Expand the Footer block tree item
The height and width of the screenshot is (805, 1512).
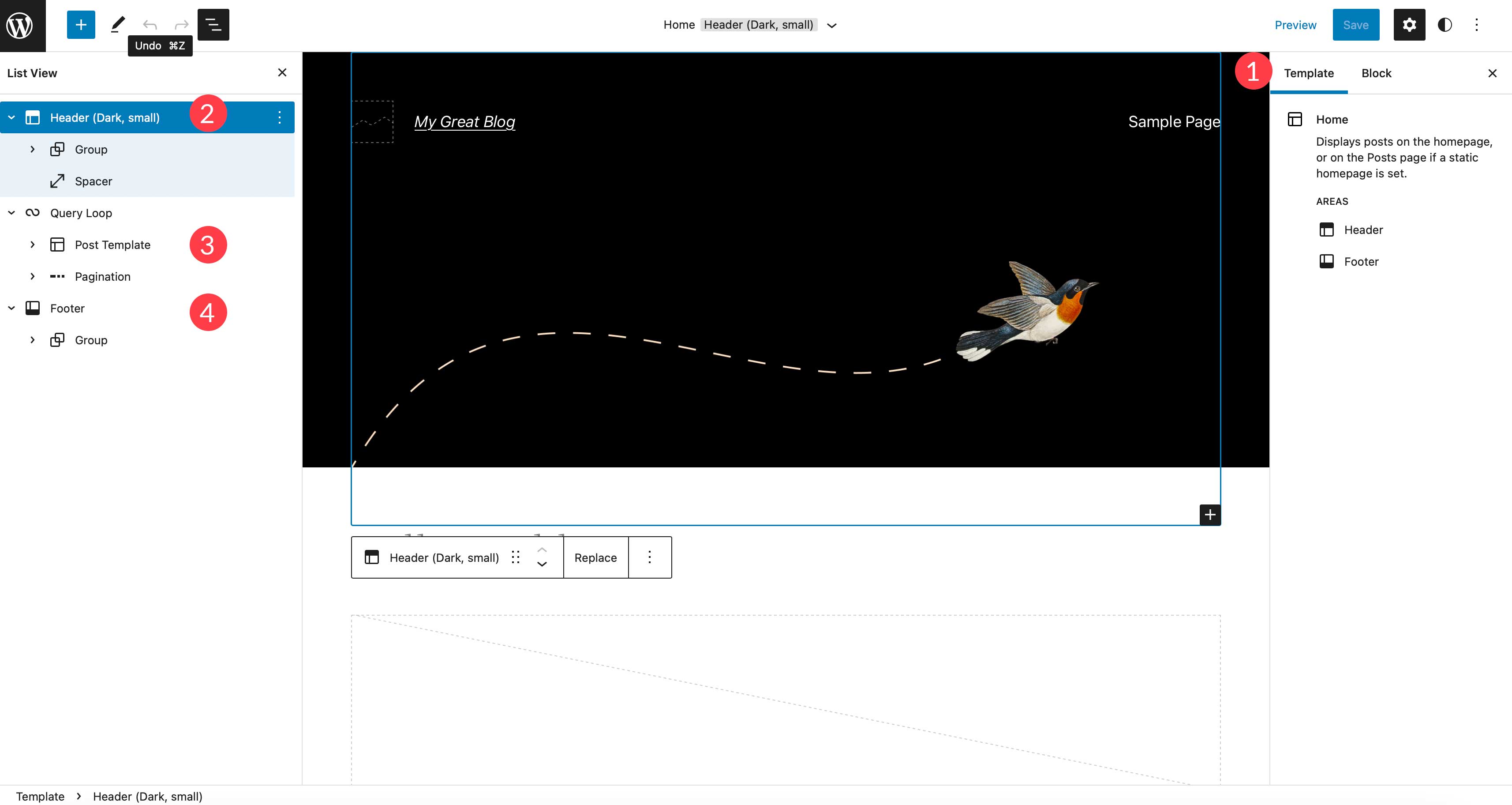[x=11, y=308]
